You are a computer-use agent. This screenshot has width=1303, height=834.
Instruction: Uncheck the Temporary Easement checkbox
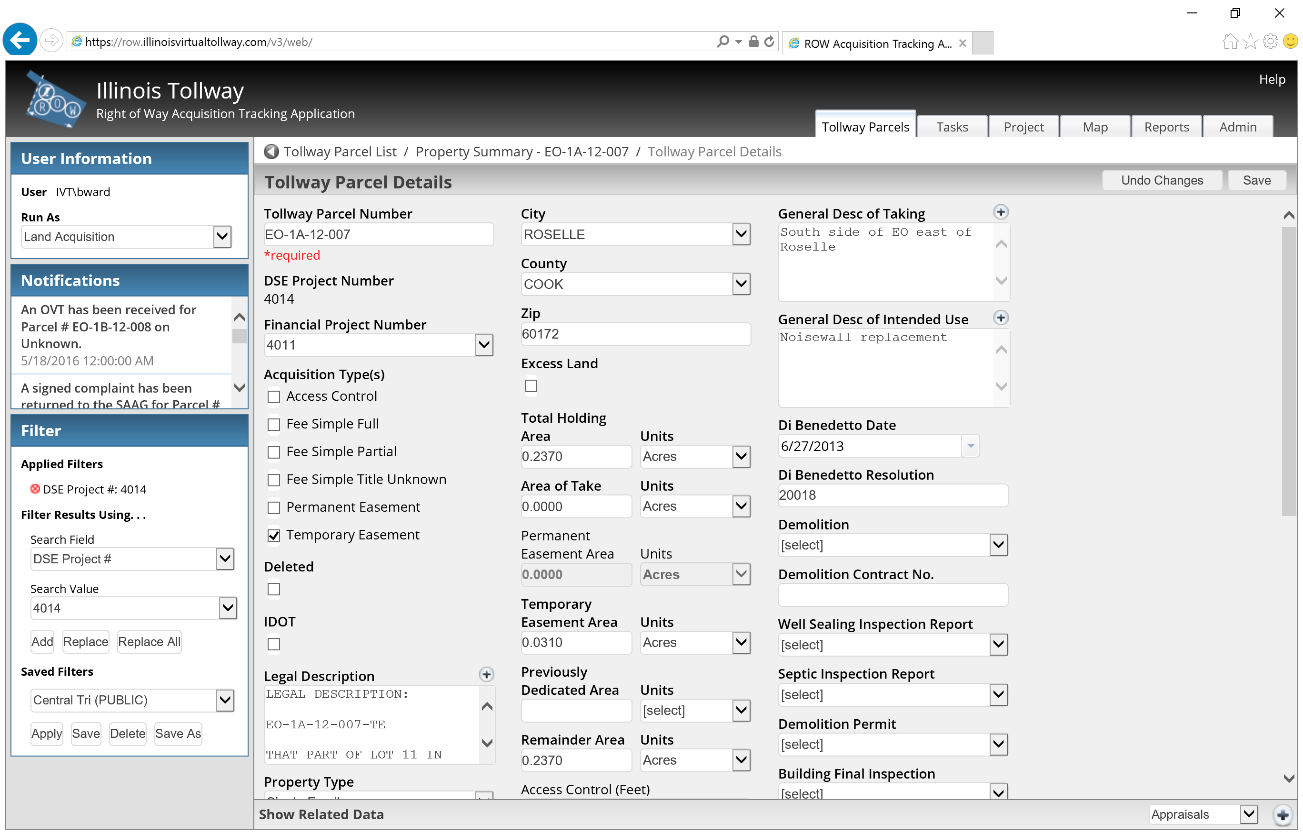(x=274, y=536)
